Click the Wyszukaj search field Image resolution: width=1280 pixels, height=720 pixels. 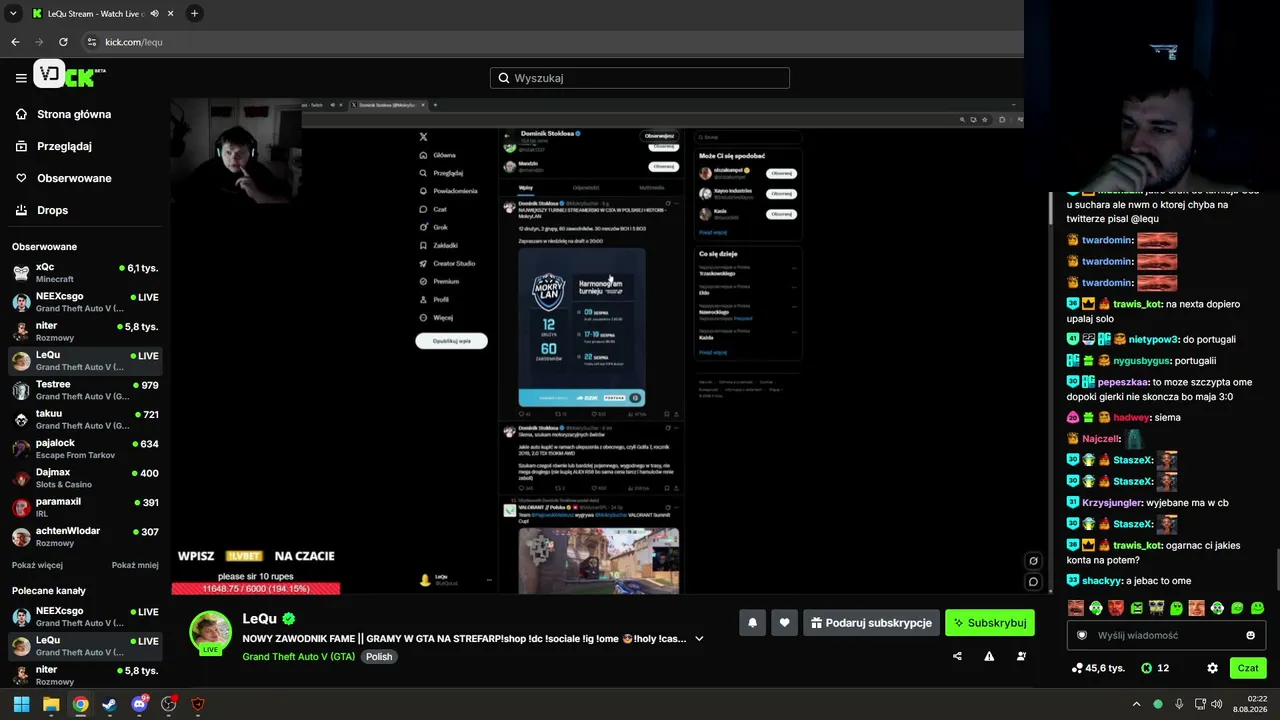pyautogui.click(x=640, y=78)
